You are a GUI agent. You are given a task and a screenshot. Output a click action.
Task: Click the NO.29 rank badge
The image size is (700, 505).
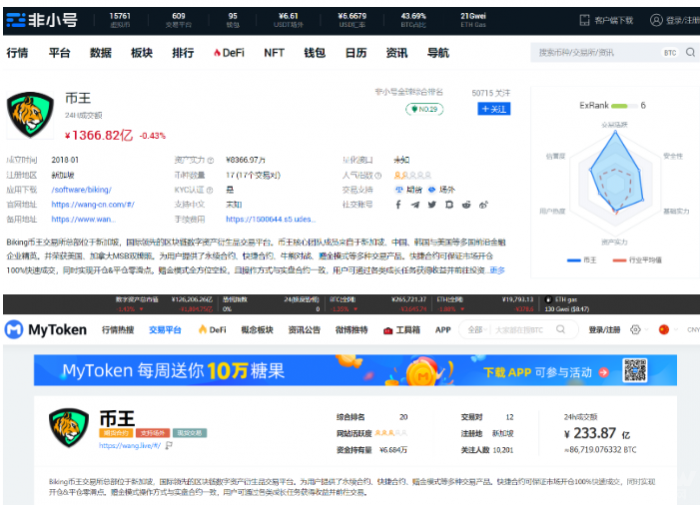[424, 109]
